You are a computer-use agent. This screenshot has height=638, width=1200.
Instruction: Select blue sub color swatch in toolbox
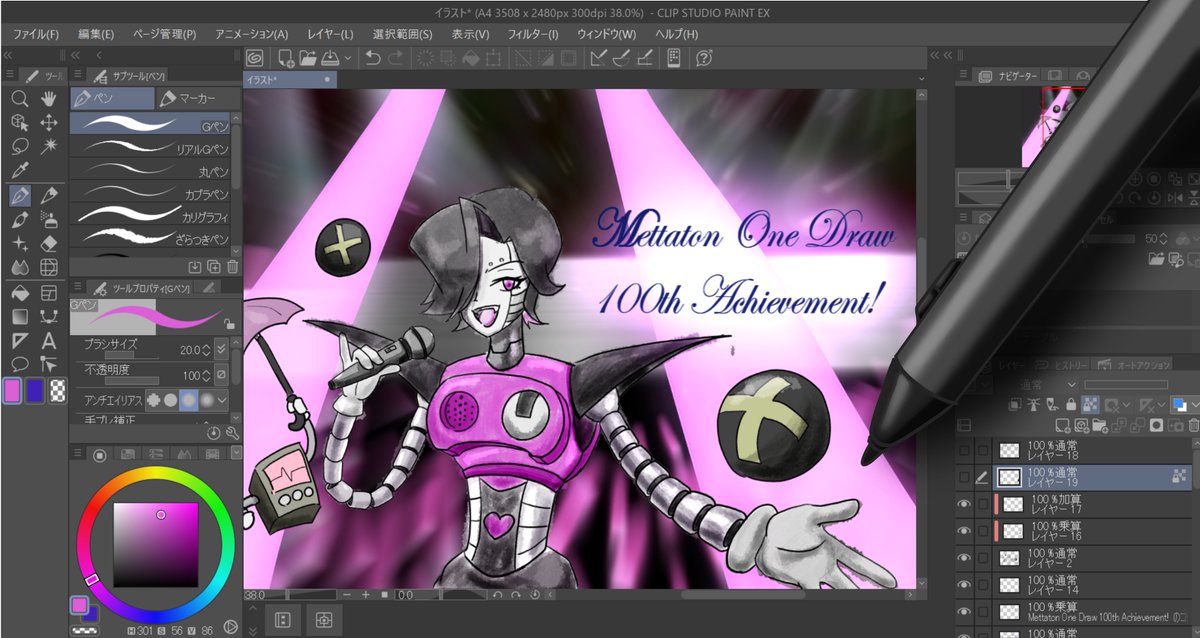pyautogui.click(x=35, y=390)
